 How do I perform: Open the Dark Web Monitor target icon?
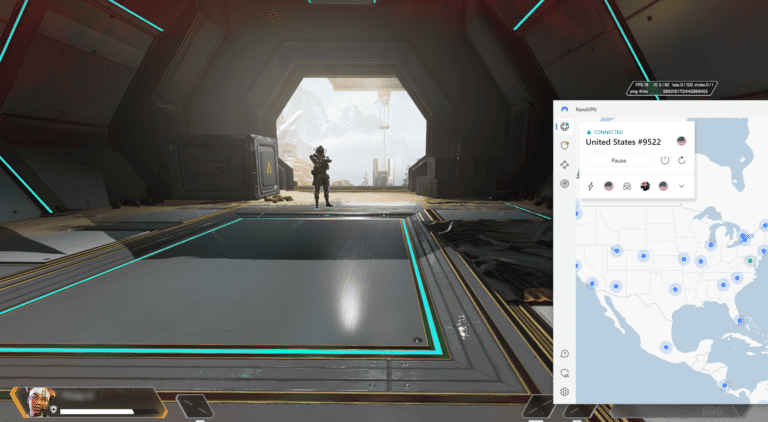pos(565,183)
